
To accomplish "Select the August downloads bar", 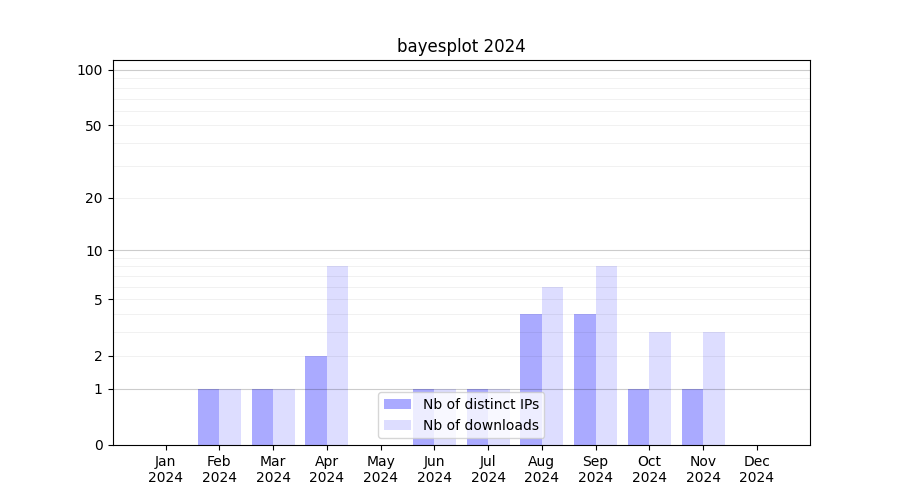I will click(x=552, y=365).
